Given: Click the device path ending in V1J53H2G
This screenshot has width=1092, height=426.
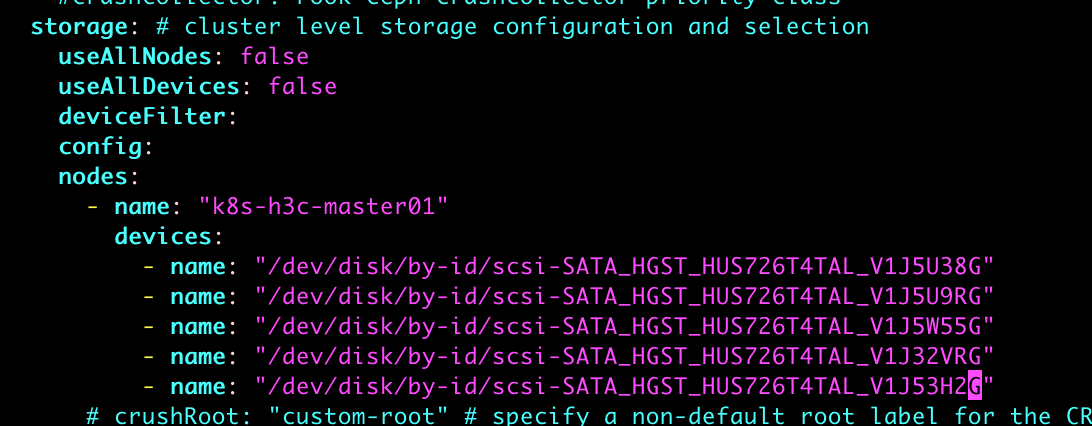Looking at the screenshot, I should click(624, 386).
